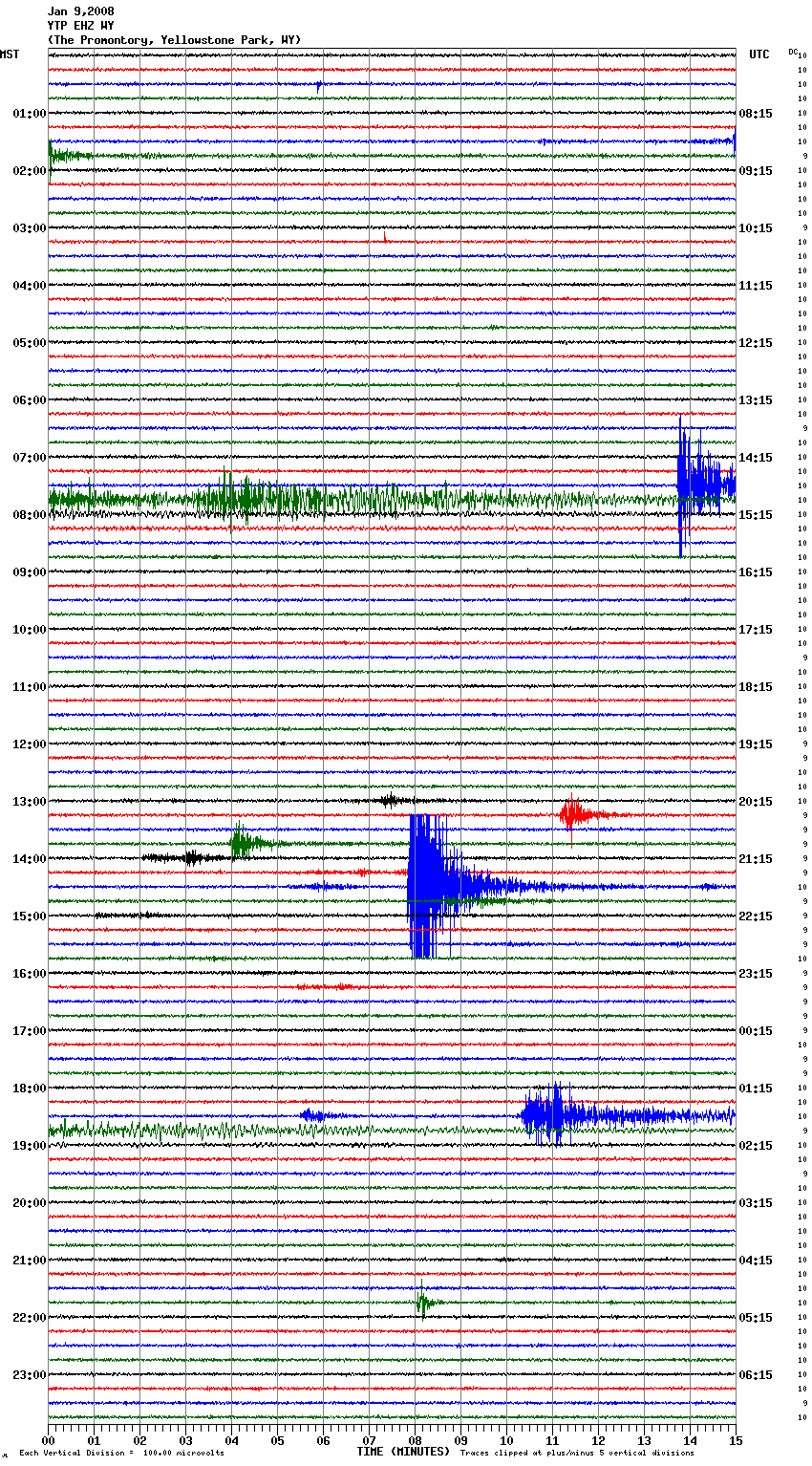The image size is (812, 1466).
Task: Select the 12:00 MST time label
Action: [30, 744]
